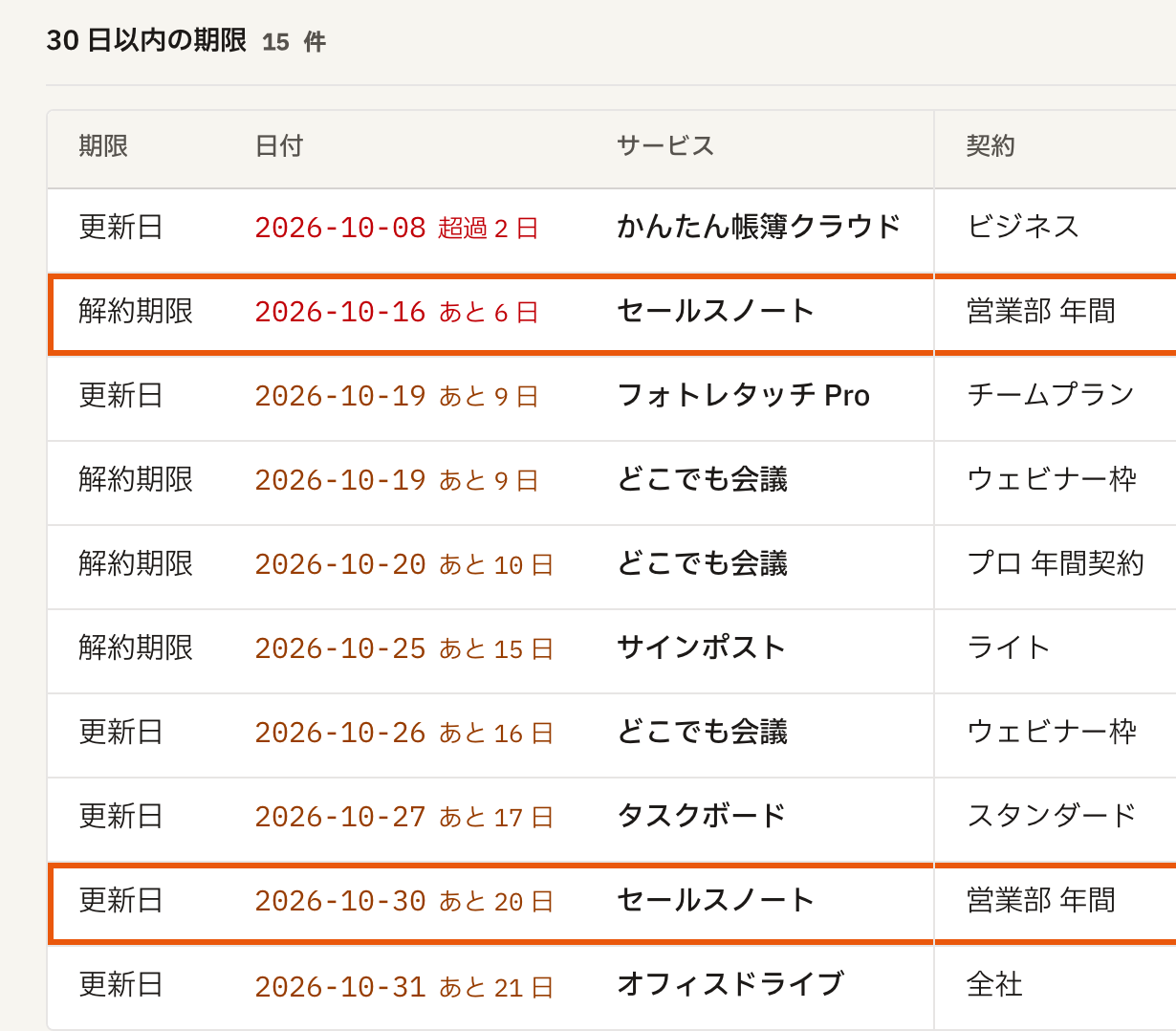Click 更新日 in the フォトレタッチ Pro row
This screenshot has height=1031, width=1176.
tap(121, 395)
